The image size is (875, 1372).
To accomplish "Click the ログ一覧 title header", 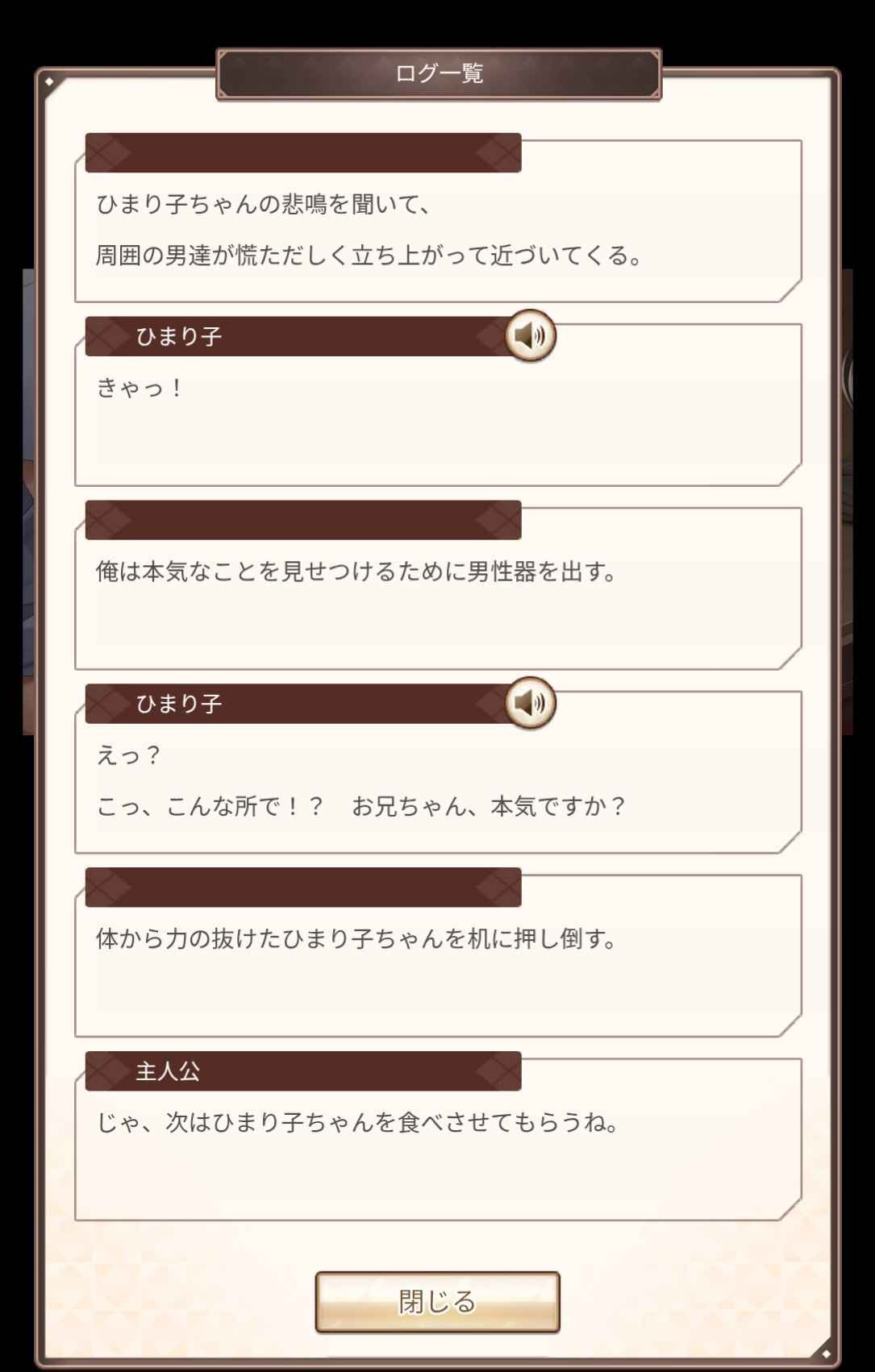I will [x=439, y=74].
